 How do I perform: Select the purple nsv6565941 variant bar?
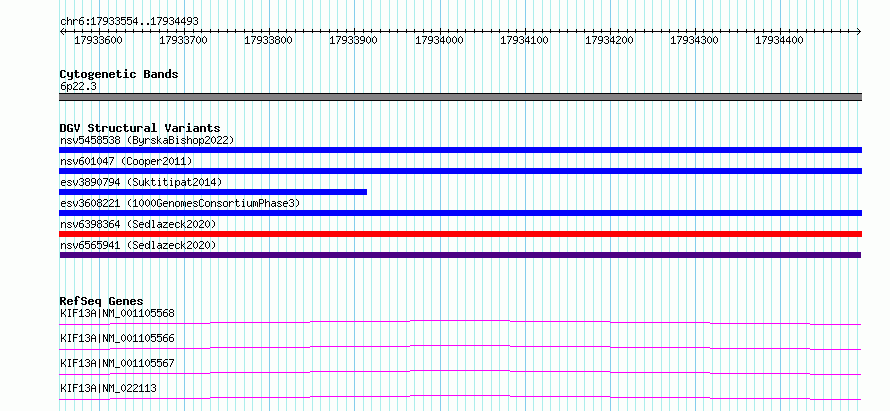(460, 255)
